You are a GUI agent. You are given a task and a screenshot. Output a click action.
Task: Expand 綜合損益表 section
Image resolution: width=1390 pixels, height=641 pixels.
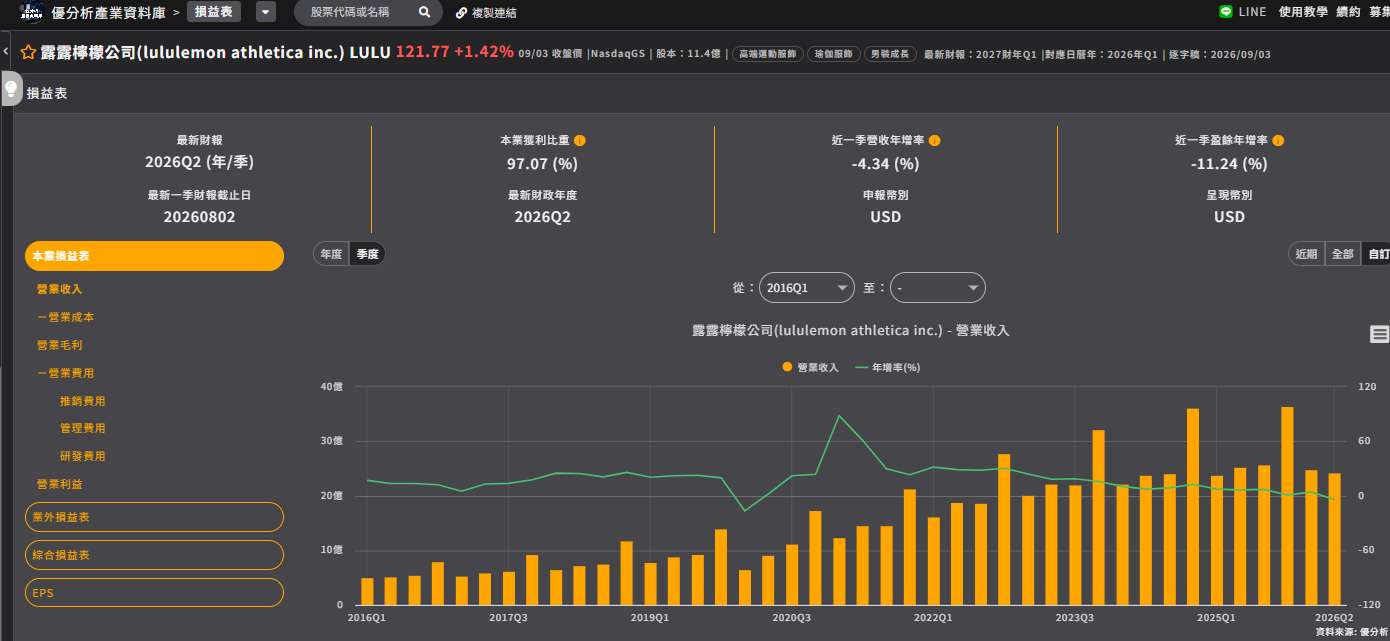(154, 555)
